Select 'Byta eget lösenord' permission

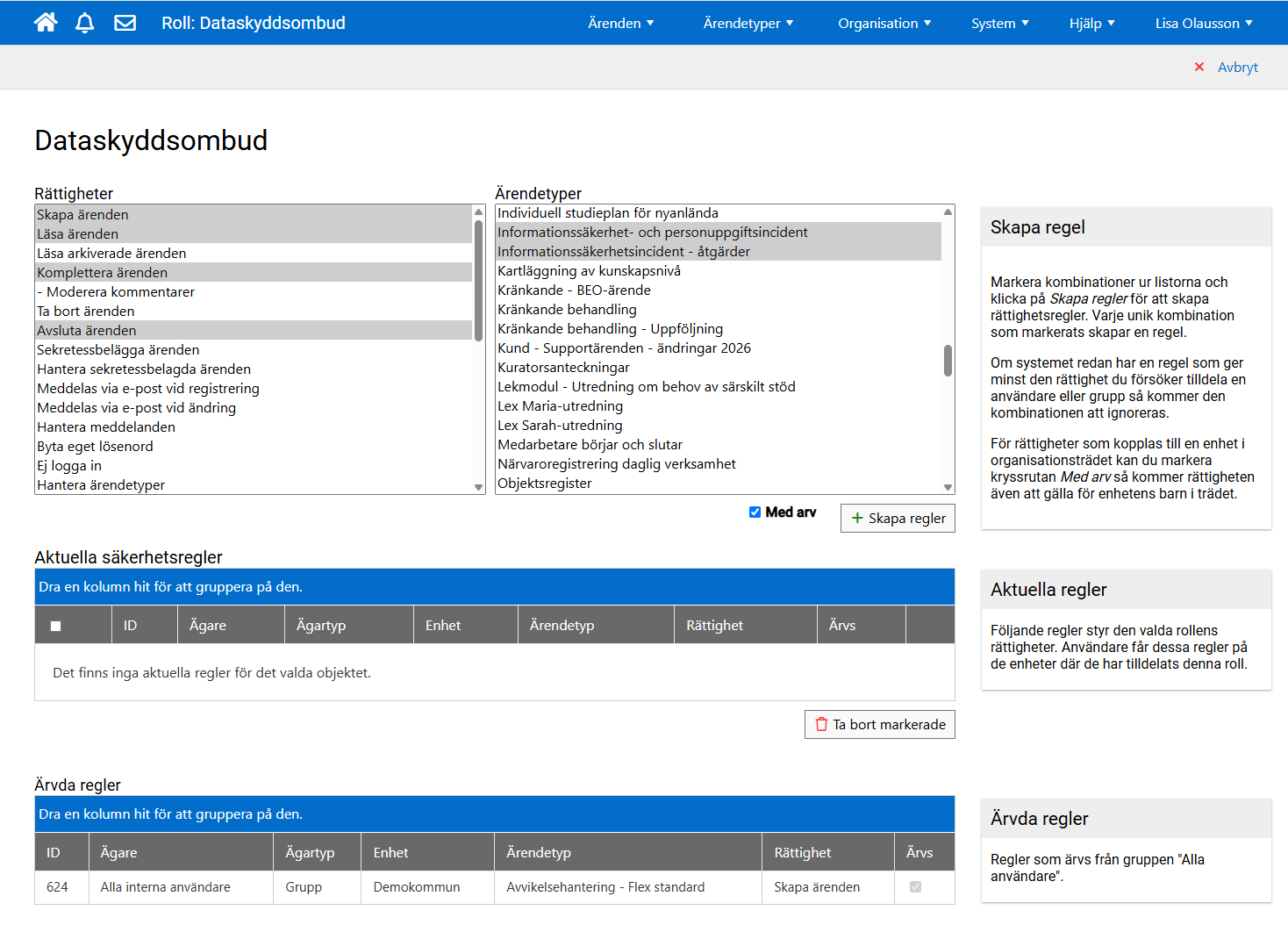[254, 446]
